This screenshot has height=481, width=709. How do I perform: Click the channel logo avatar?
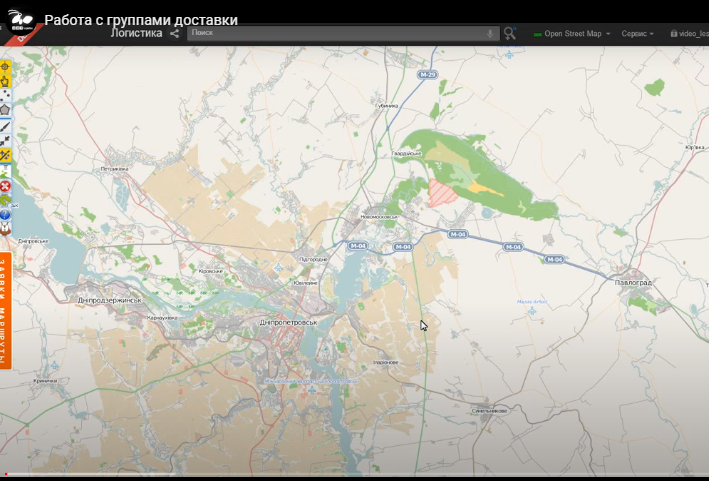[x=21, y=20]
